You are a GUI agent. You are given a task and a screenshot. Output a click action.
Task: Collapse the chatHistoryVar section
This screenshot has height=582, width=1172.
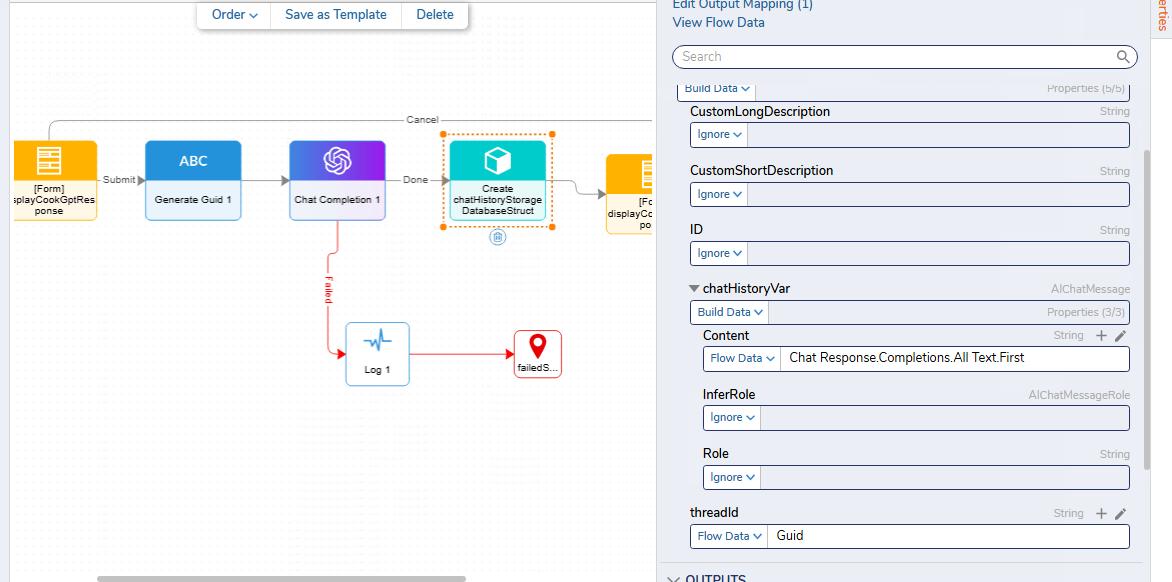(x=694, y=289)
